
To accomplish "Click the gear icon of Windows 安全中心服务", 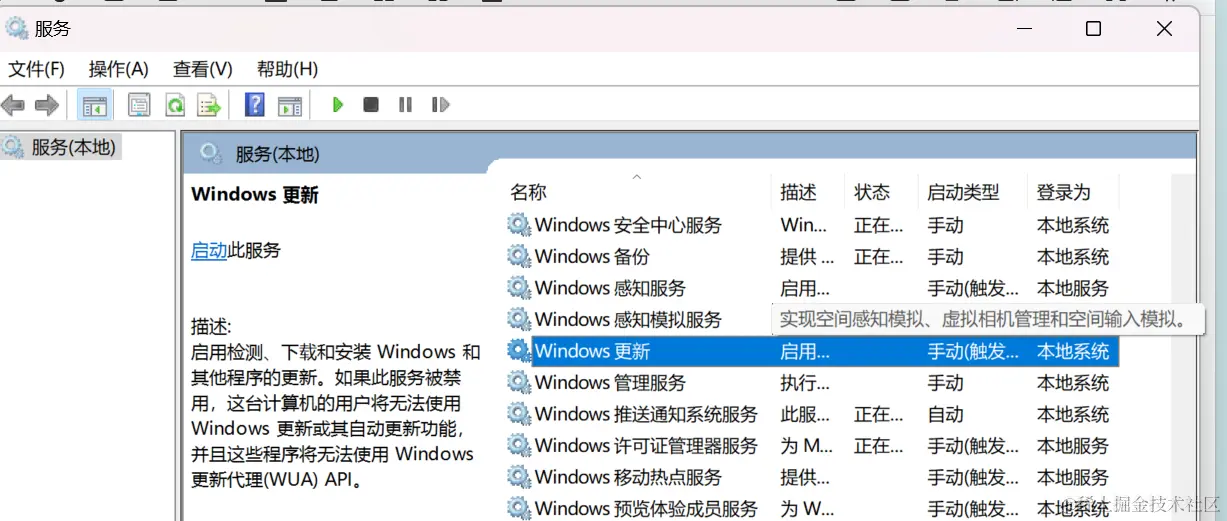I will [519, 225].
